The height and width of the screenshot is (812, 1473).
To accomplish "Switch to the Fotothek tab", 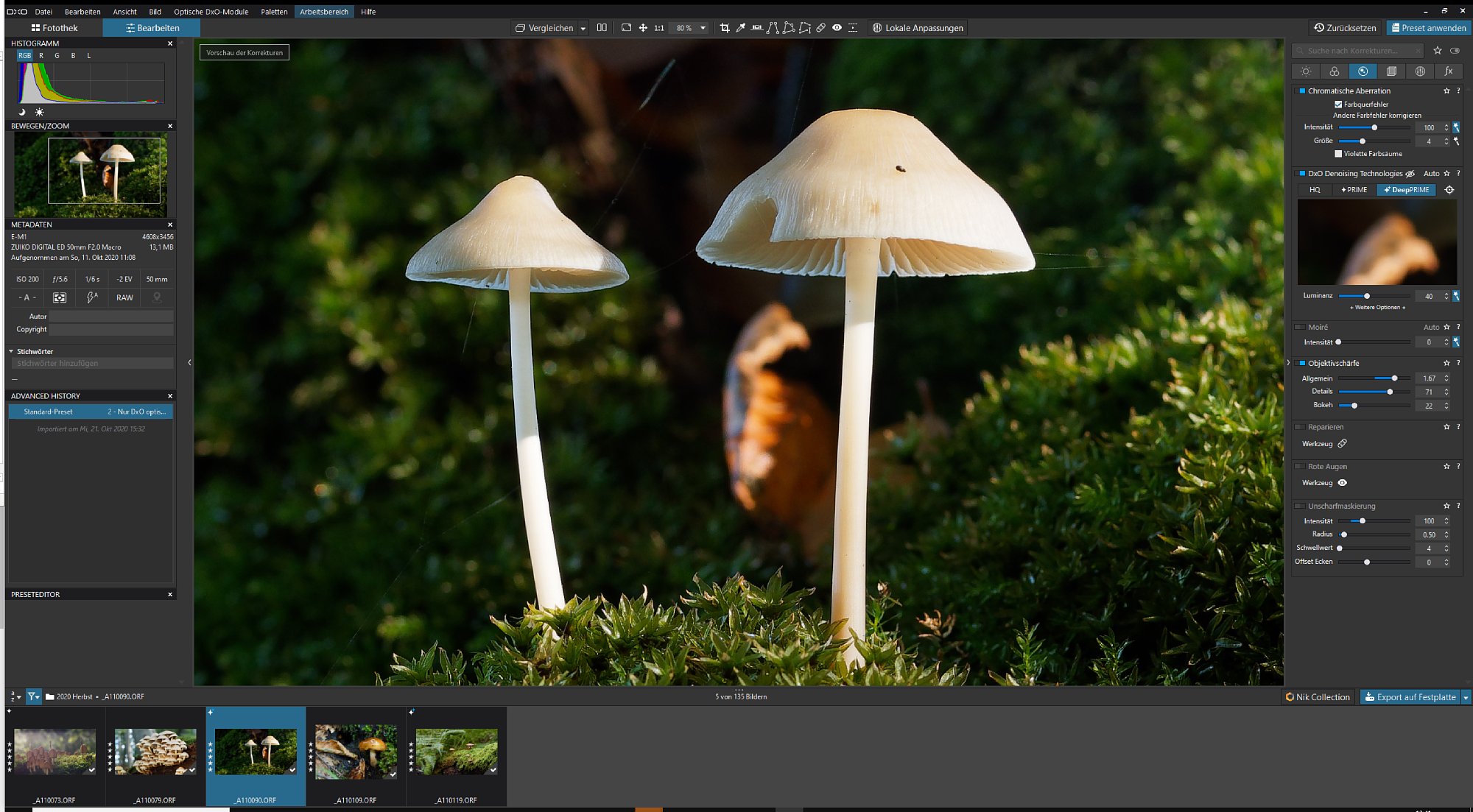I will [55, 28].
